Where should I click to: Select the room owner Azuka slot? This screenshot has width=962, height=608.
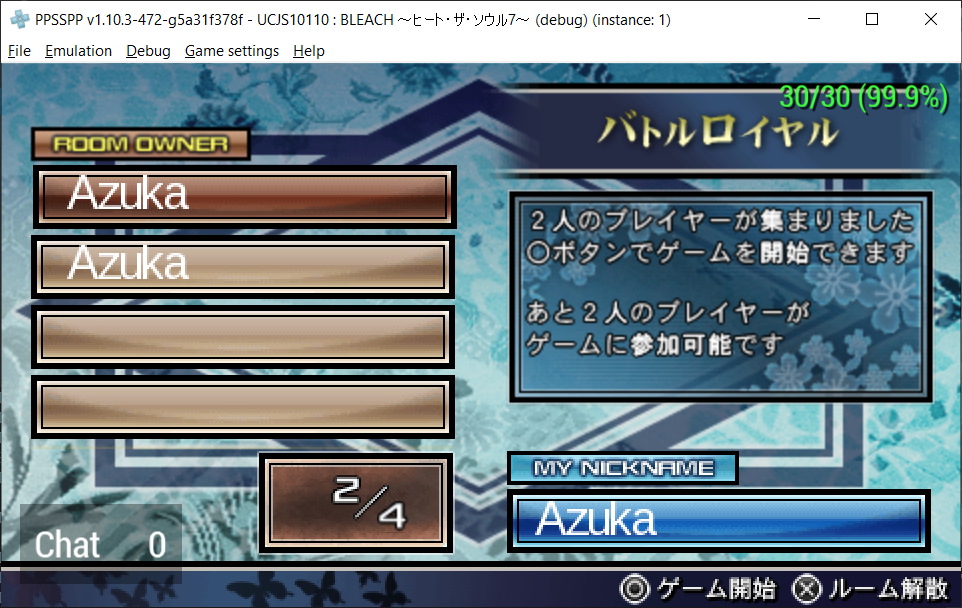[243, 196]
